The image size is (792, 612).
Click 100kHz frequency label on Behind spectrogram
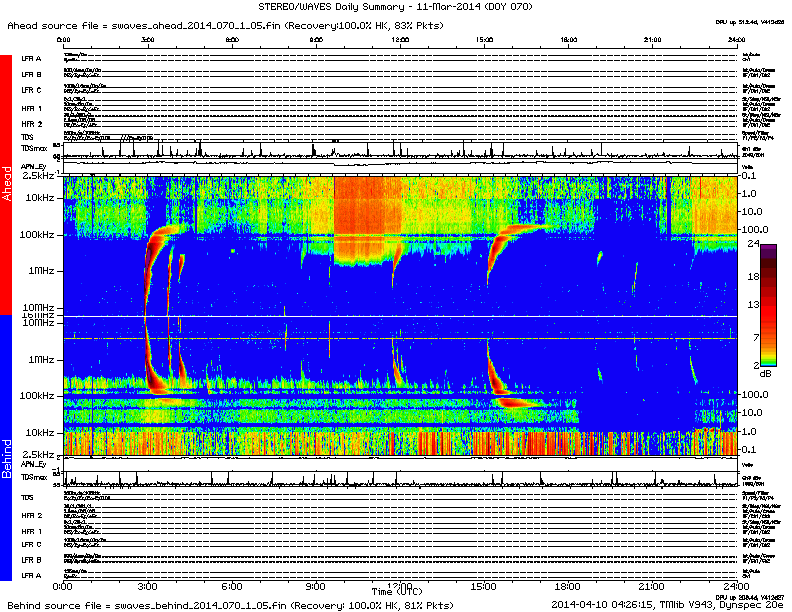[37, 395]
